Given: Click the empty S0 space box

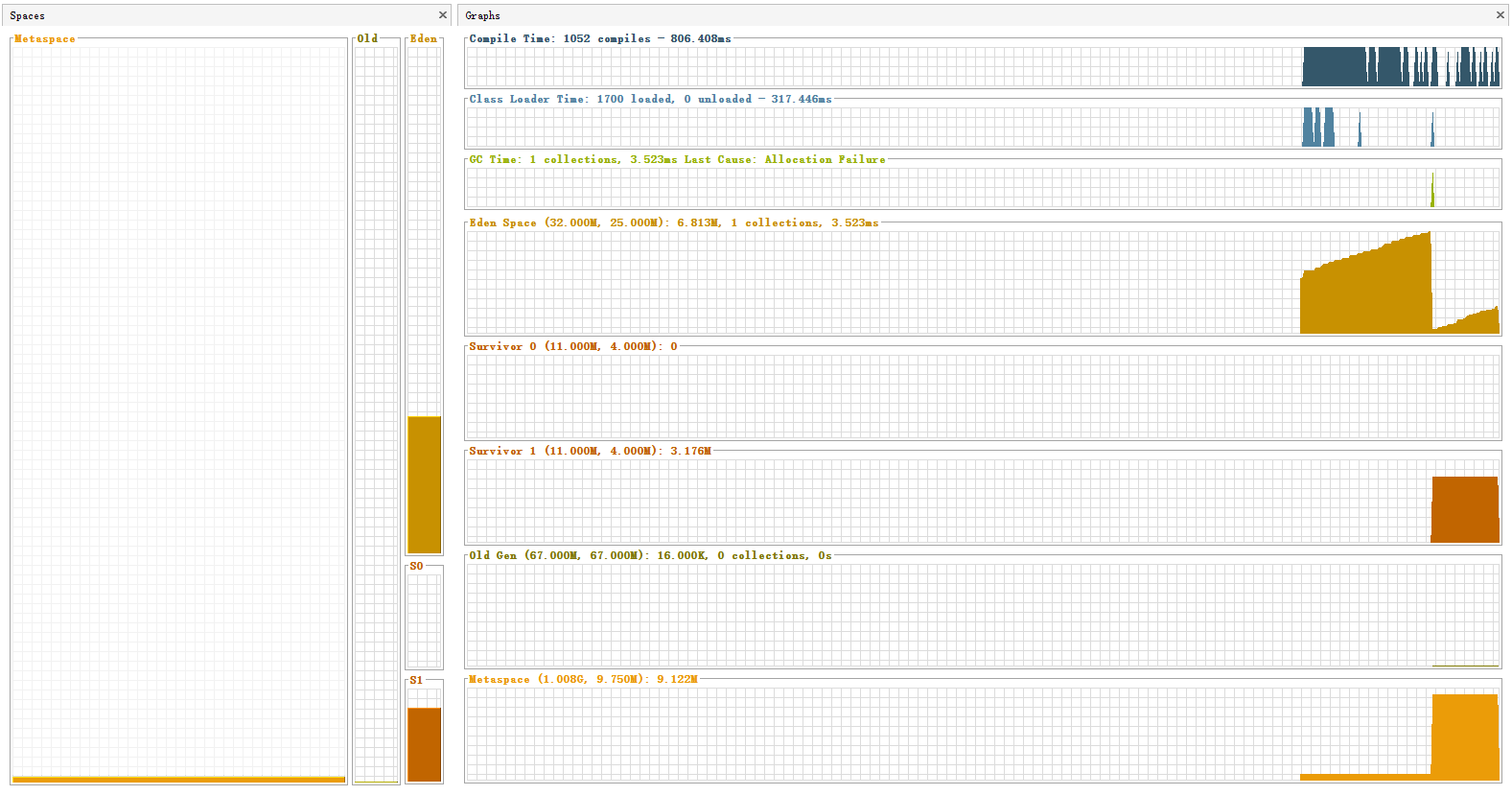Looking at the screenshot, I should [x=424, y=620].
